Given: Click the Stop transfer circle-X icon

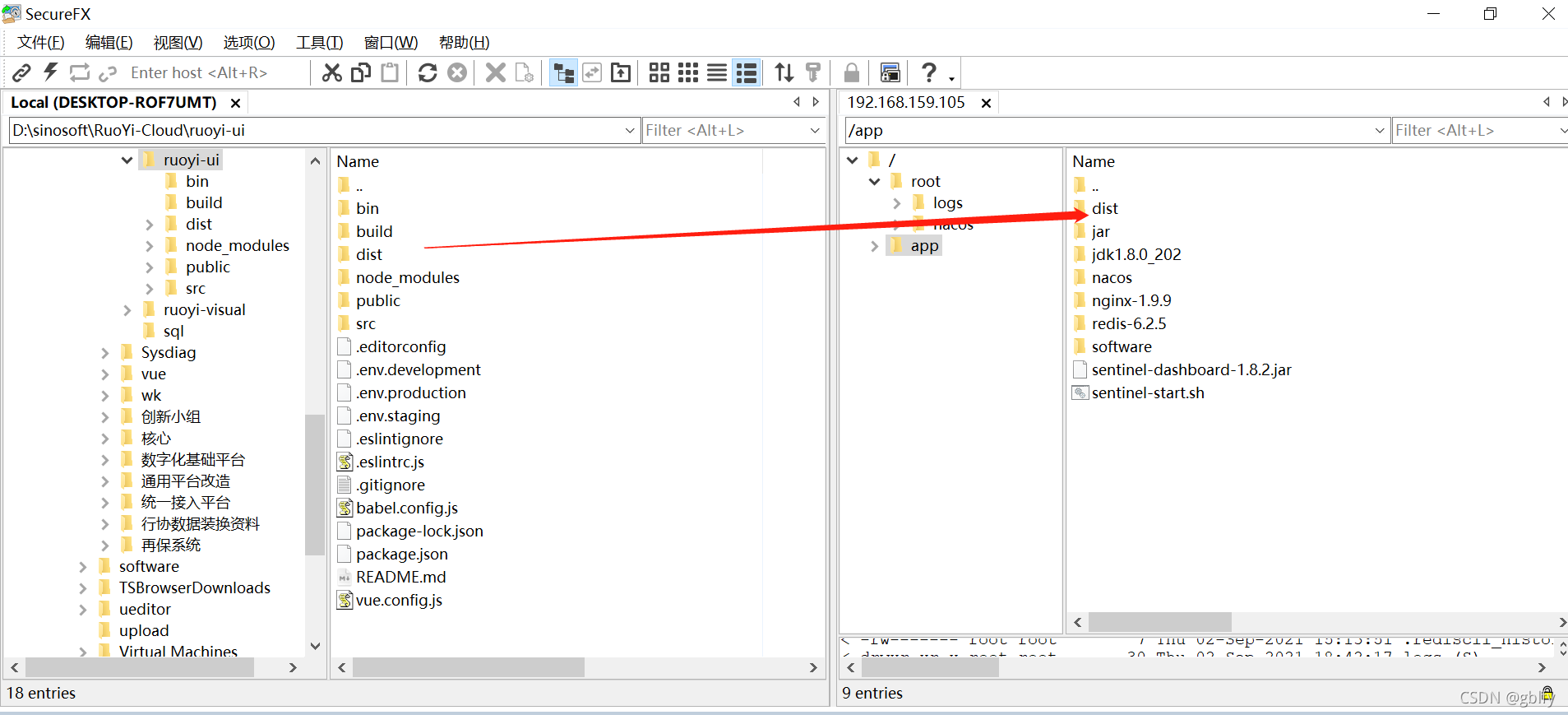Looking at the screenshot, I should (457, 72).
